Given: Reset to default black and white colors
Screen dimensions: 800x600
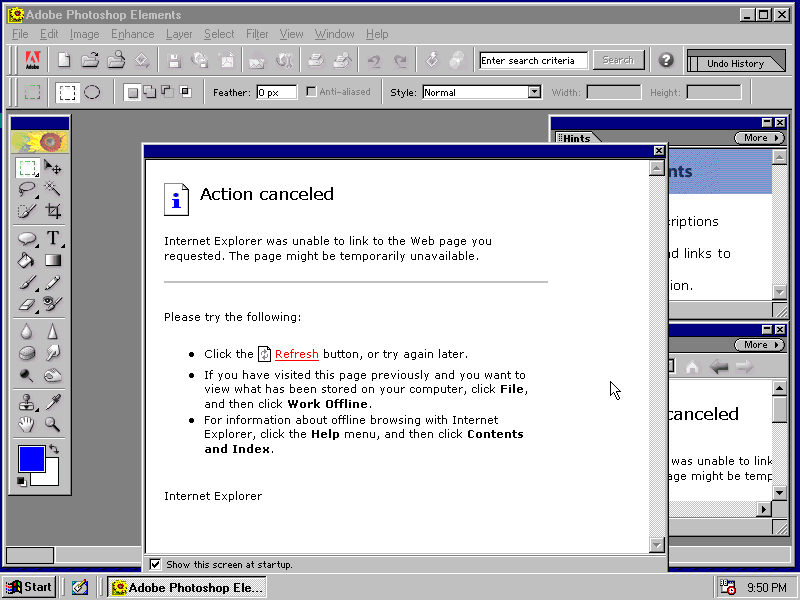Looking at the screenshot, I should [x=21, y=481].
